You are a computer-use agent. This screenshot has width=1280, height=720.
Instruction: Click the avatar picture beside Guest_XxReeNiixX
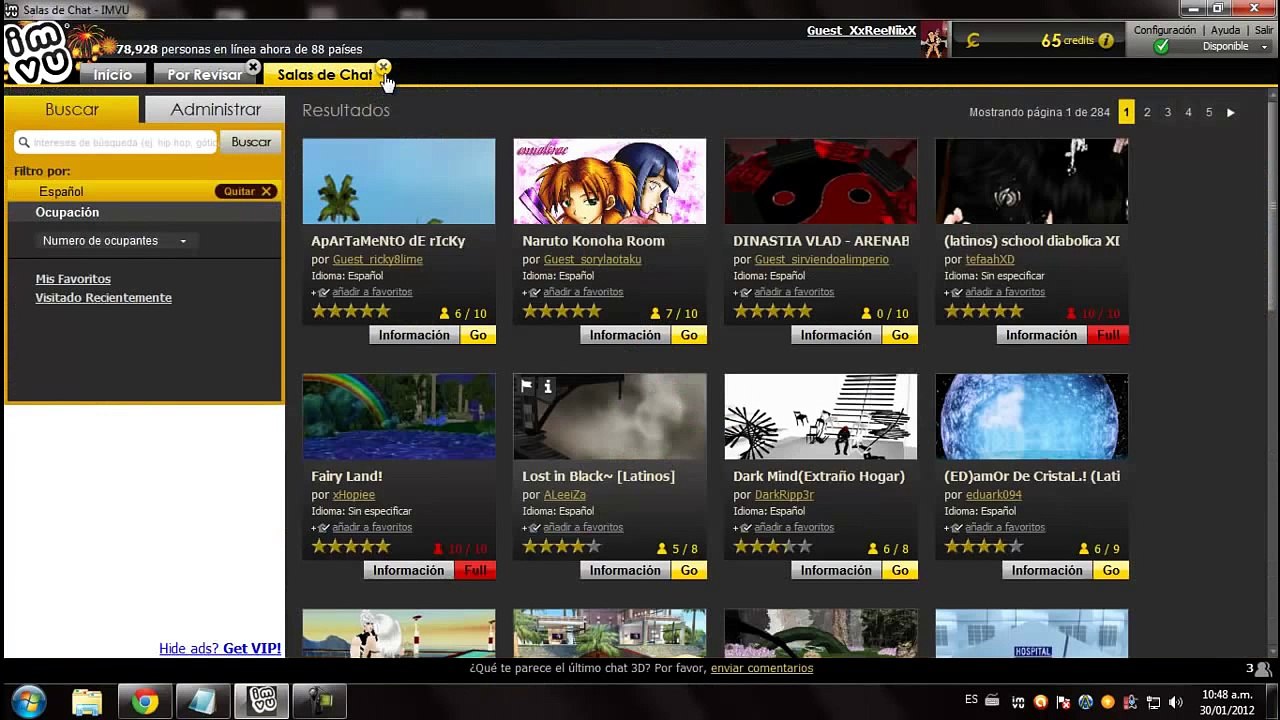[x=934, y=40]
